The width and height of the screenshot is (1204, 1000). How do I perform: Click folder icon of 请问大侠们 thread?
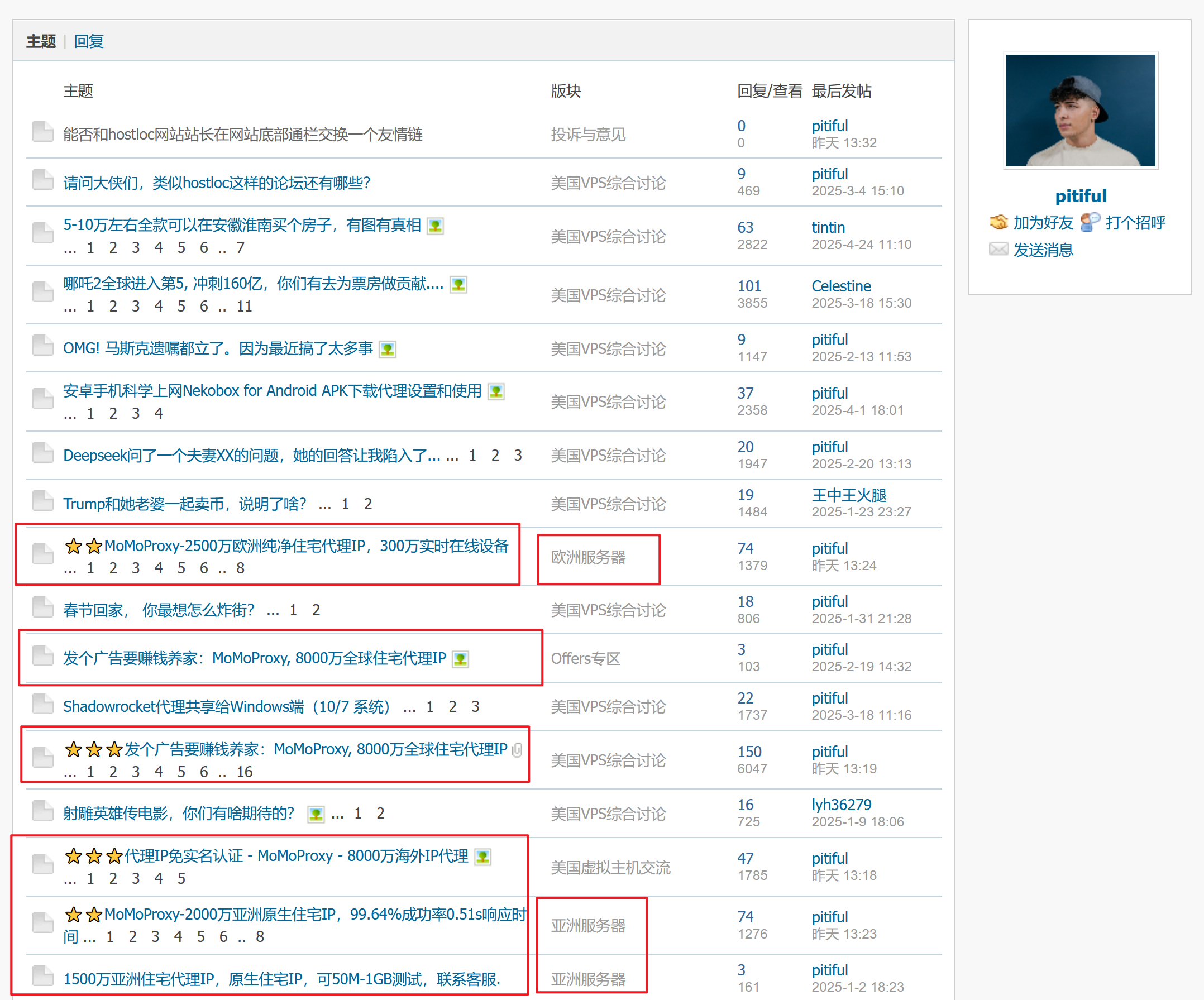43,180
